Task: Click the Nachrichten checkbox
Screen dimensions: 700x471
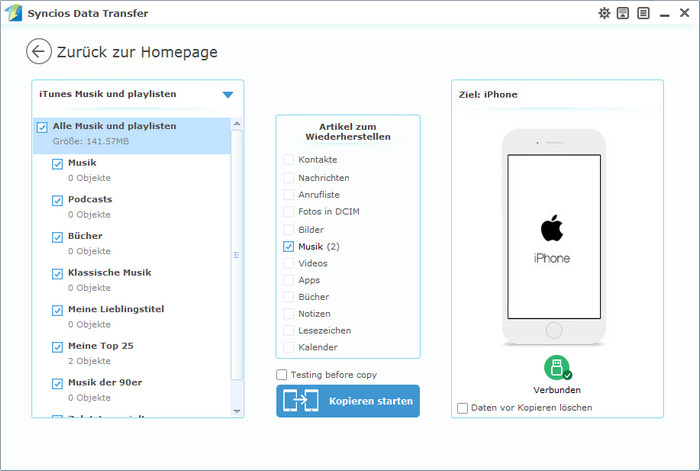Action: (x=288, y=178)
